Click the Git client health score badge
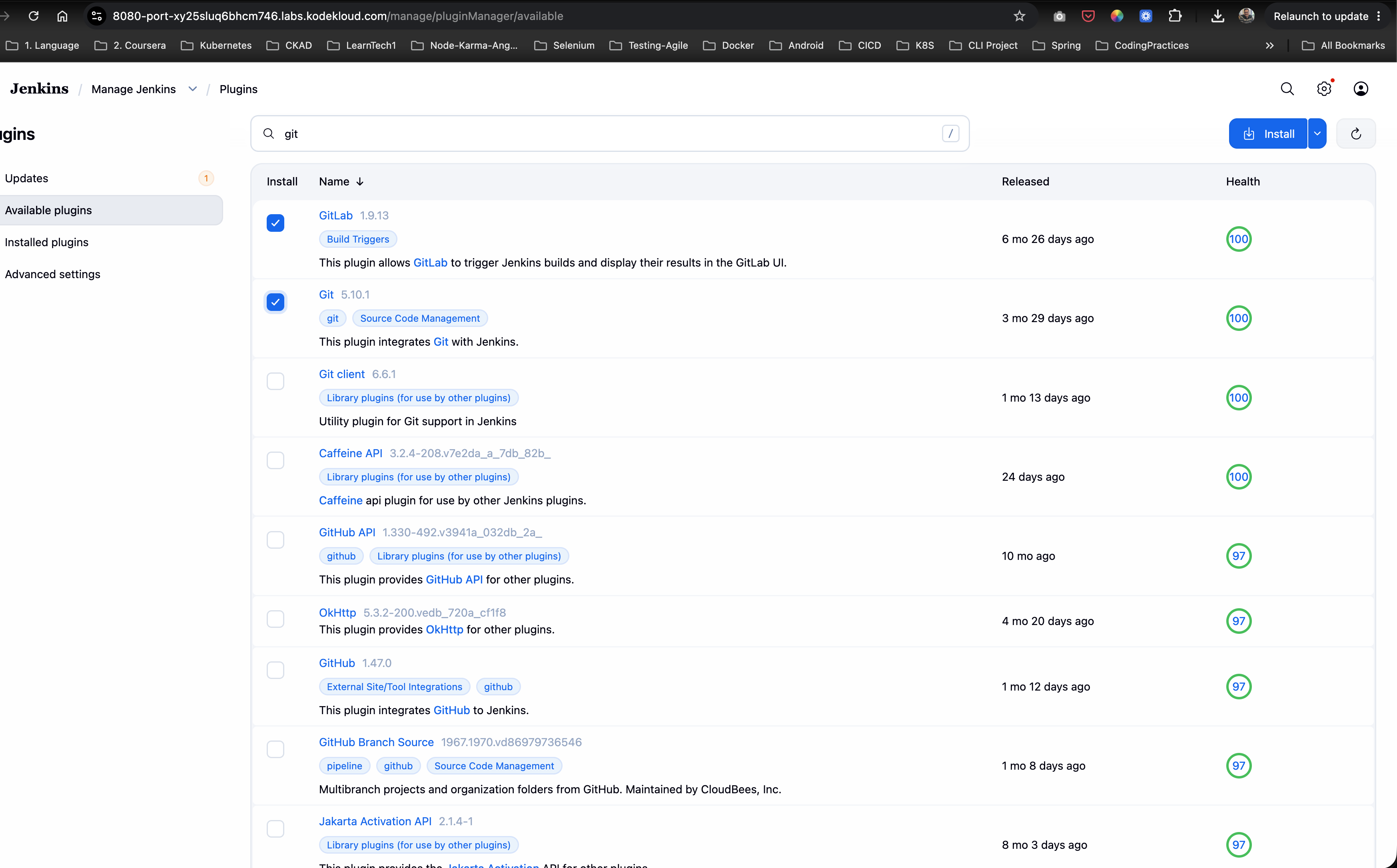 (x=1239, y=397)
